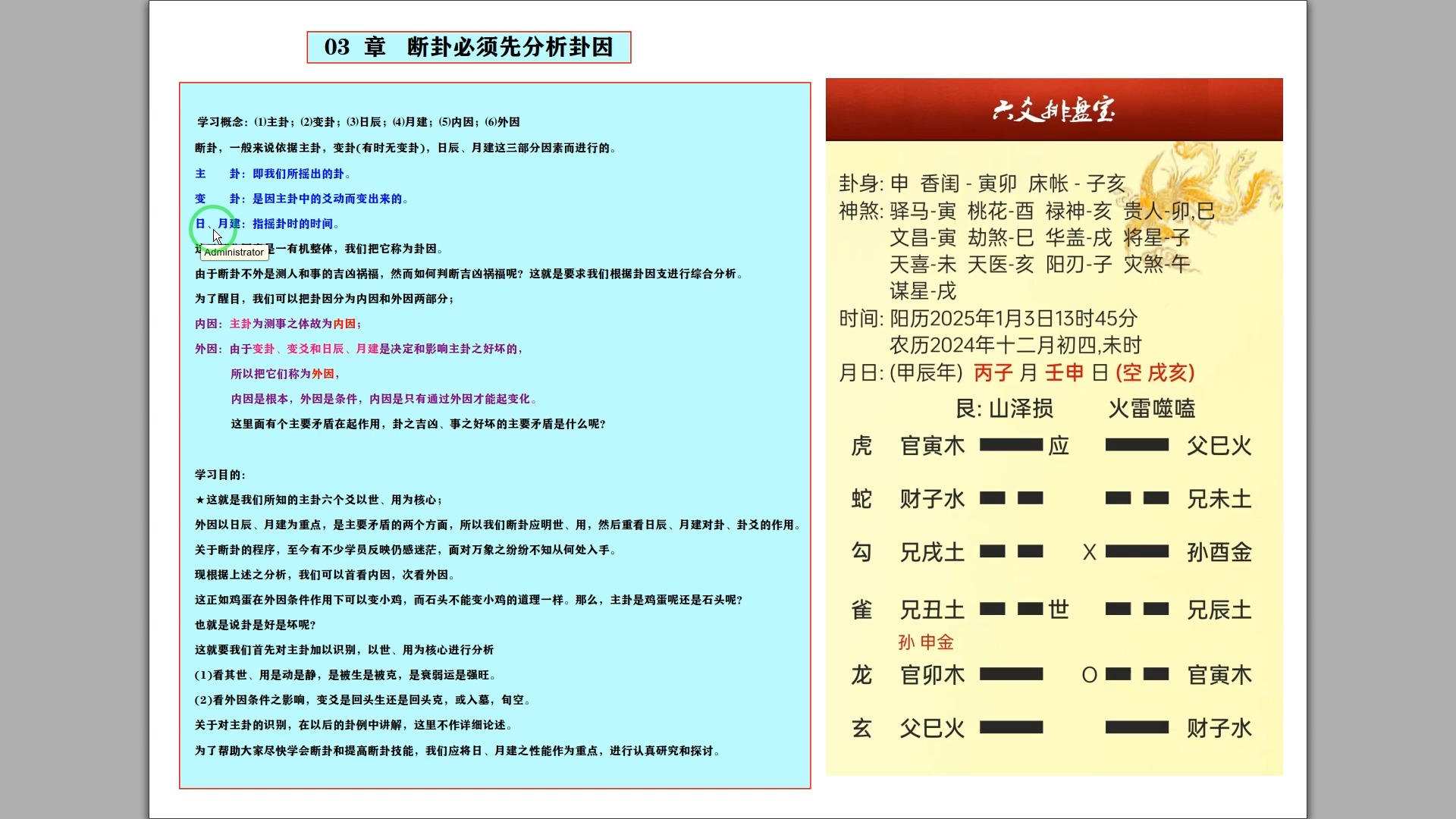Screen dimensions: 1456x819
Task: Click the '兄辰土' changed line label
Action: tap(1219, 610)
